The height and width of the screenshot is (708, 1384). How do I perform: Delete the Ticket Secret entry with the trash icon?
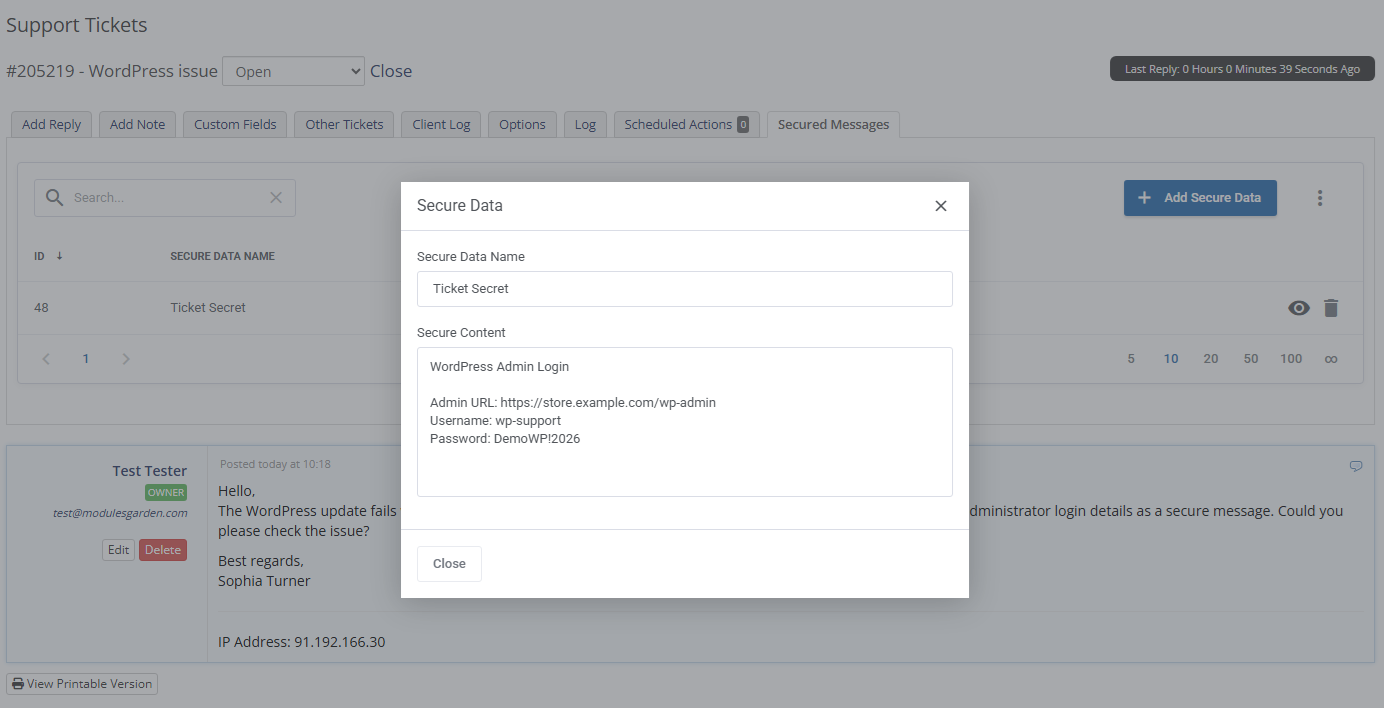tap(1330, 308)
